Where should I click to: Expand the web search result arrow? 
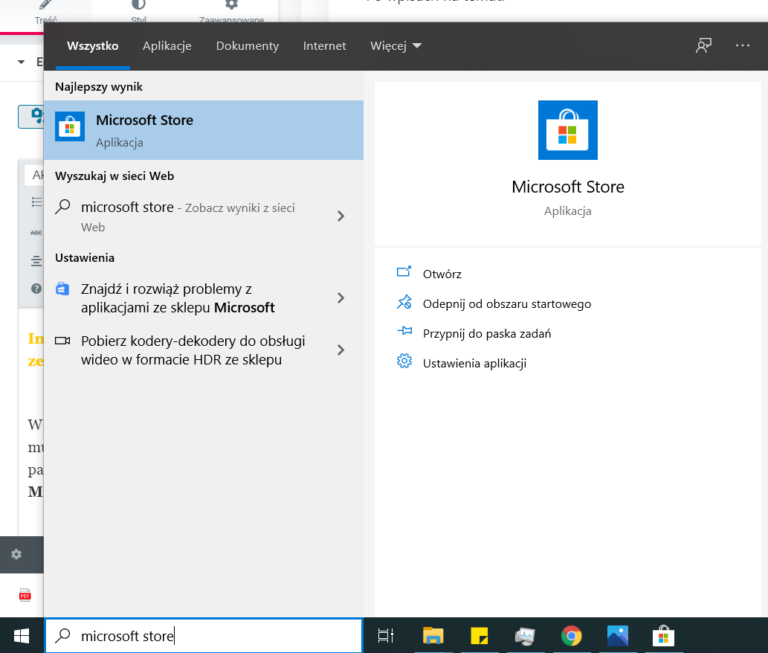point(341,216)
